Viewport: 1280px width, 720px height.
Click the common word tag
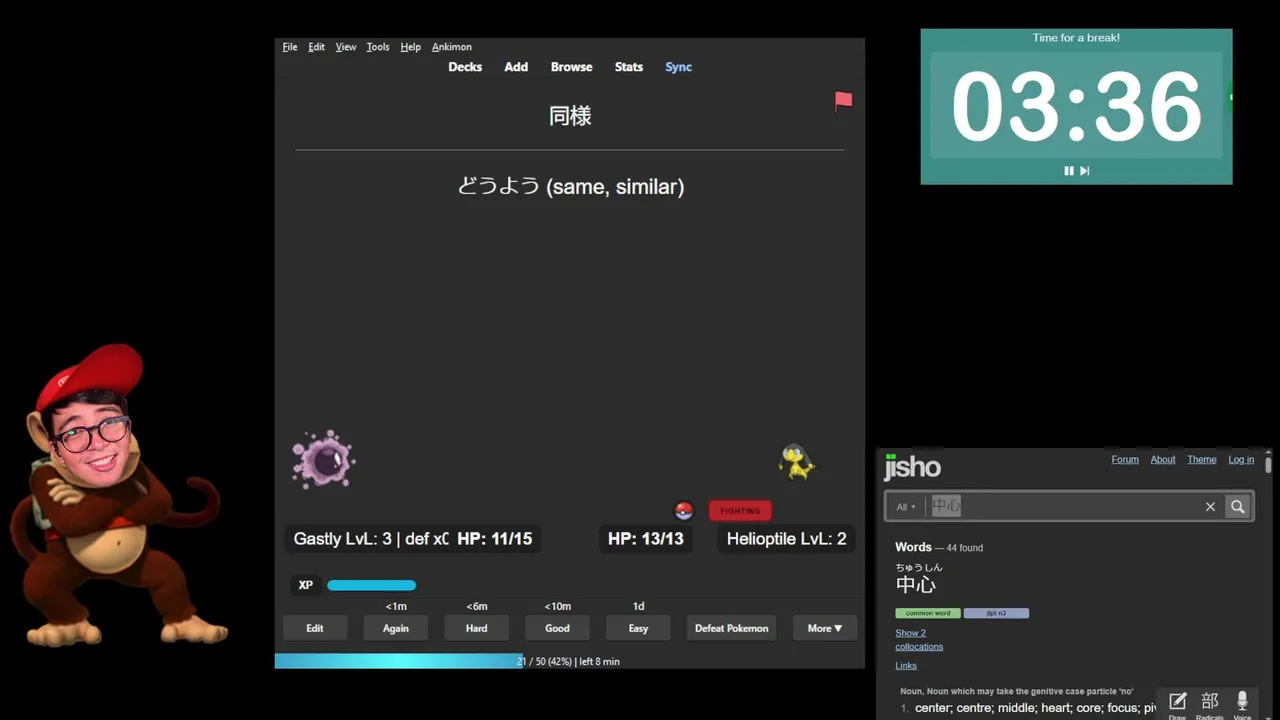coord(928,613)
